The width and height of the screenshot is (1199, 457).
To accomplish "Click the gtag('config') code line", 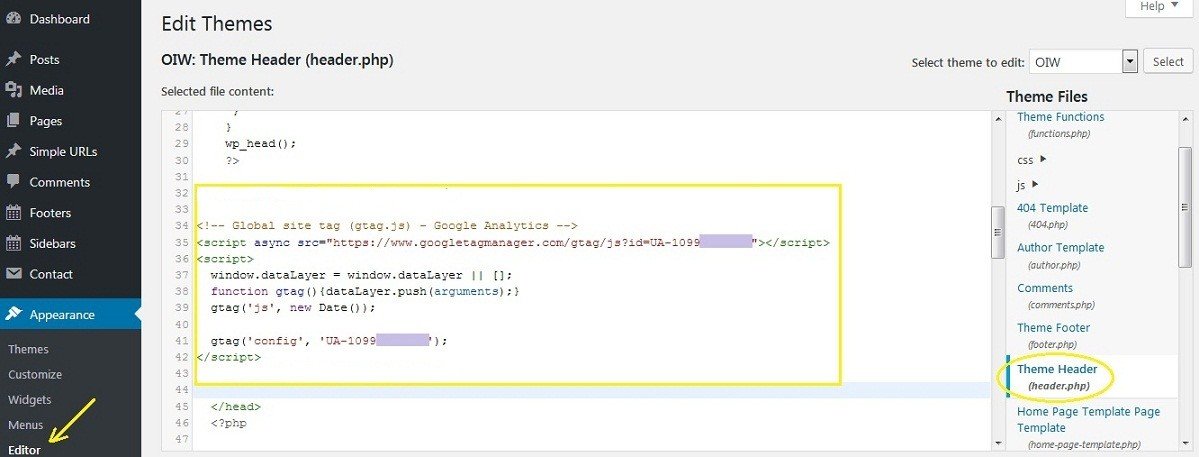I will (329, 341).
